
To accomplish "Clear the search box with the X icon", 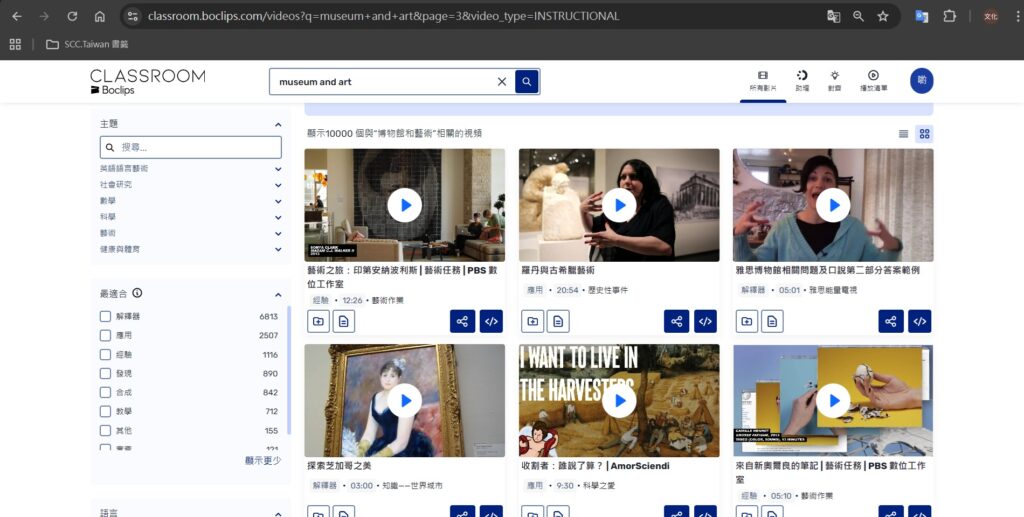I will pos(502,82).
